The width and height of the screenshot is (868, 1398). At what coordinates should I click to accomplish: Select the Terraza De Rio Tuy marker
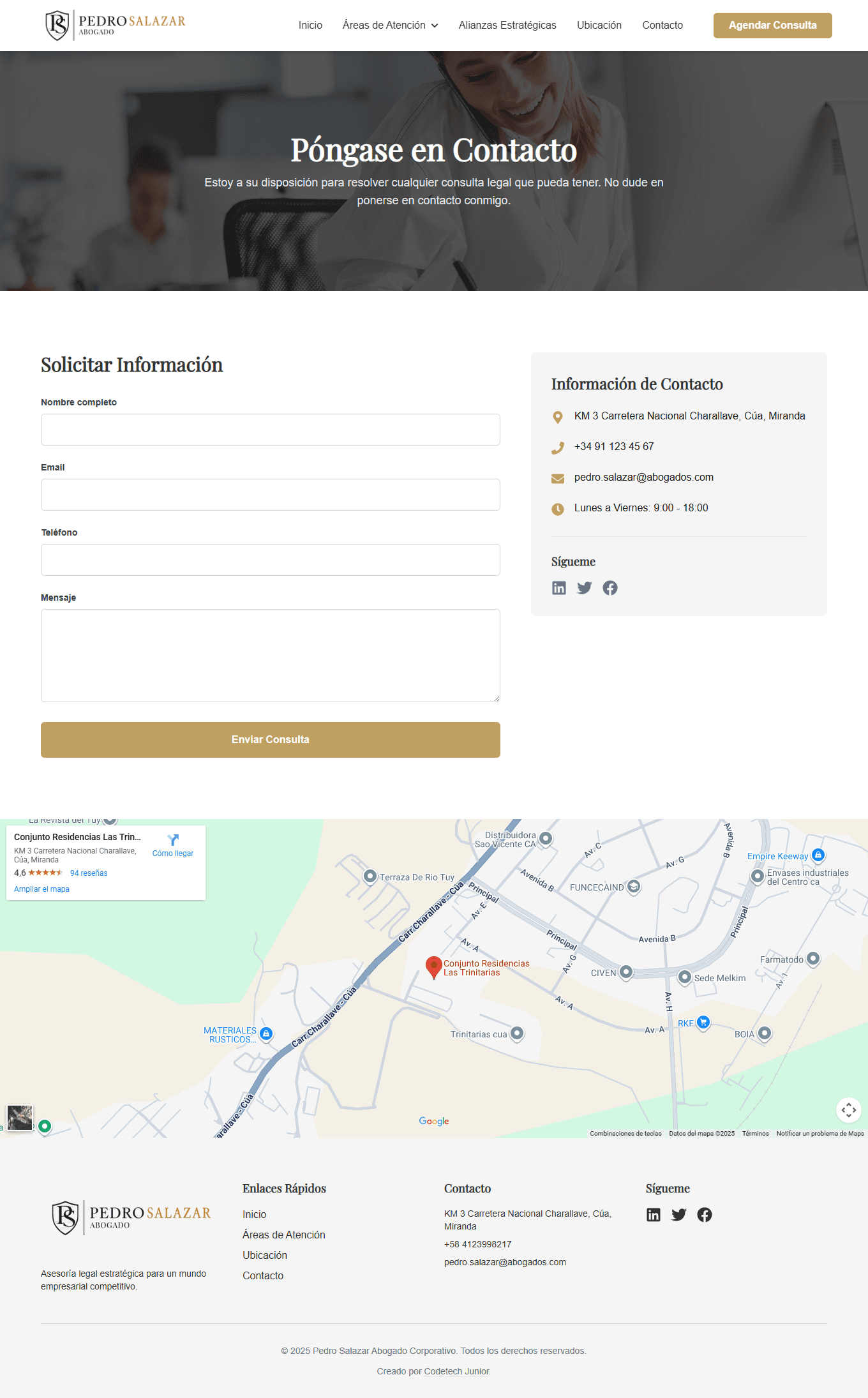pos(370,876)
